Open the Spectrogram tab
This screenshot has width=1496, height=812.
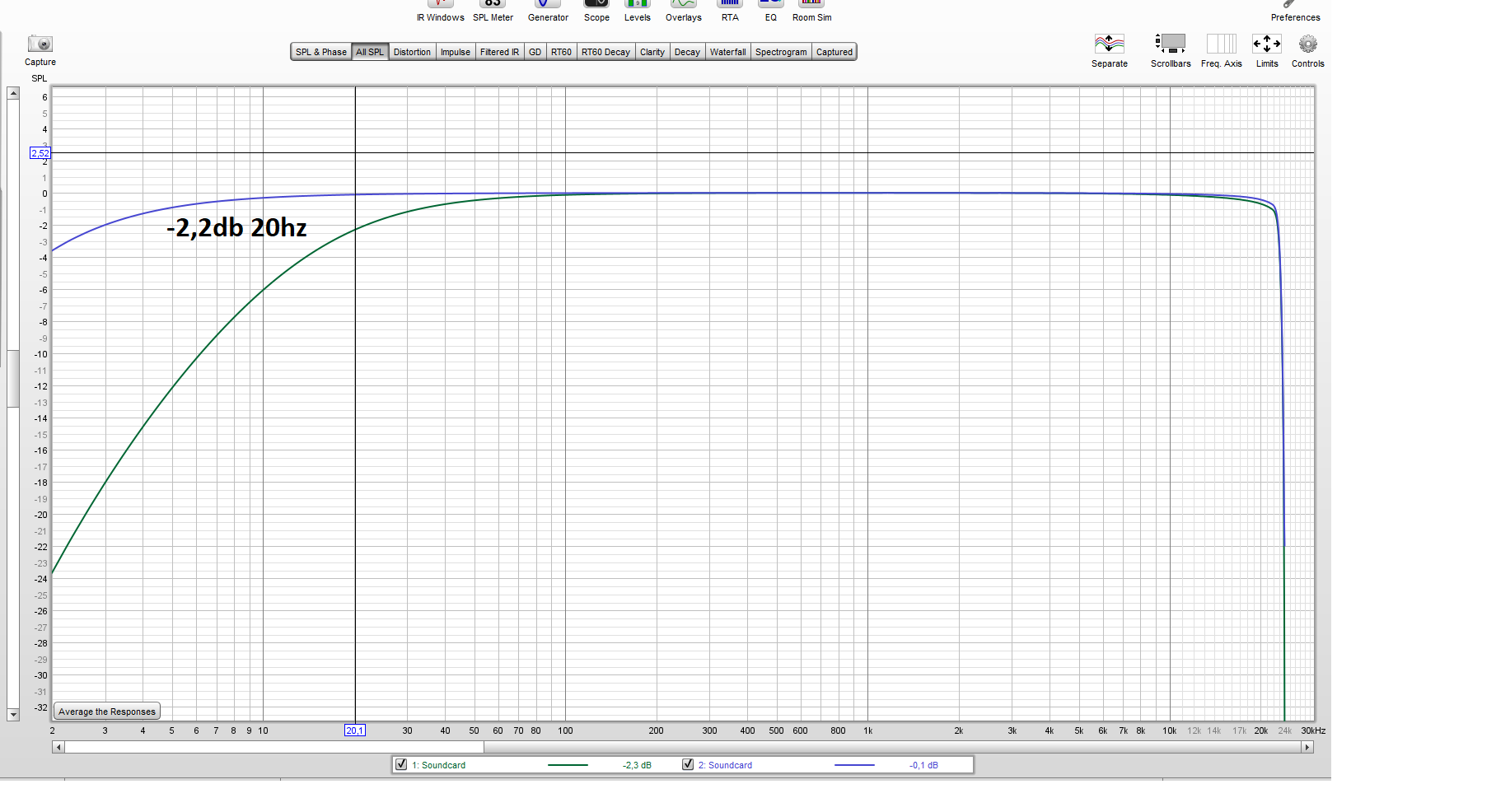coord(781,52)
